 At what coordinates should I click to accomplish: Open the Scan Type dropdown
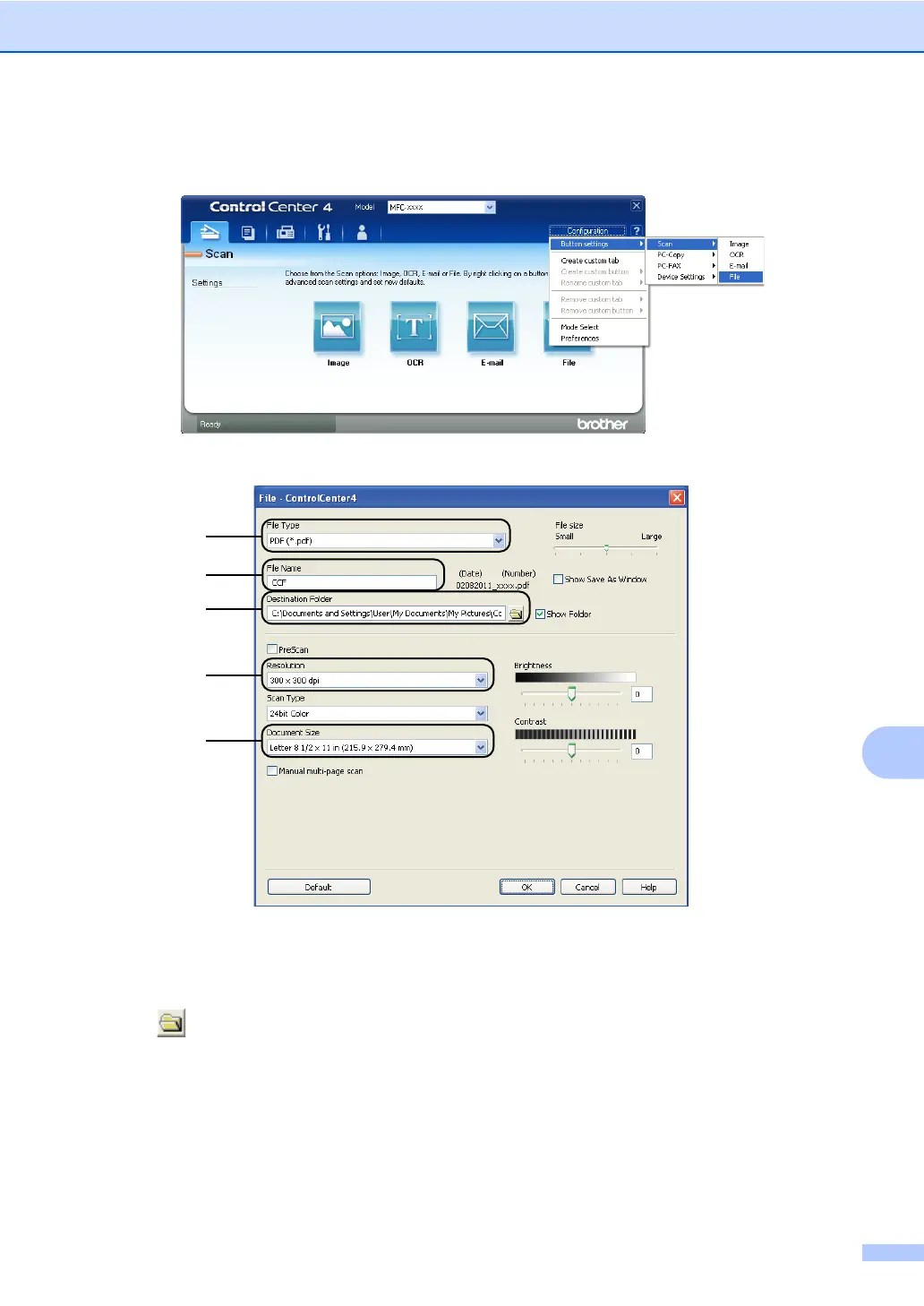481,714
